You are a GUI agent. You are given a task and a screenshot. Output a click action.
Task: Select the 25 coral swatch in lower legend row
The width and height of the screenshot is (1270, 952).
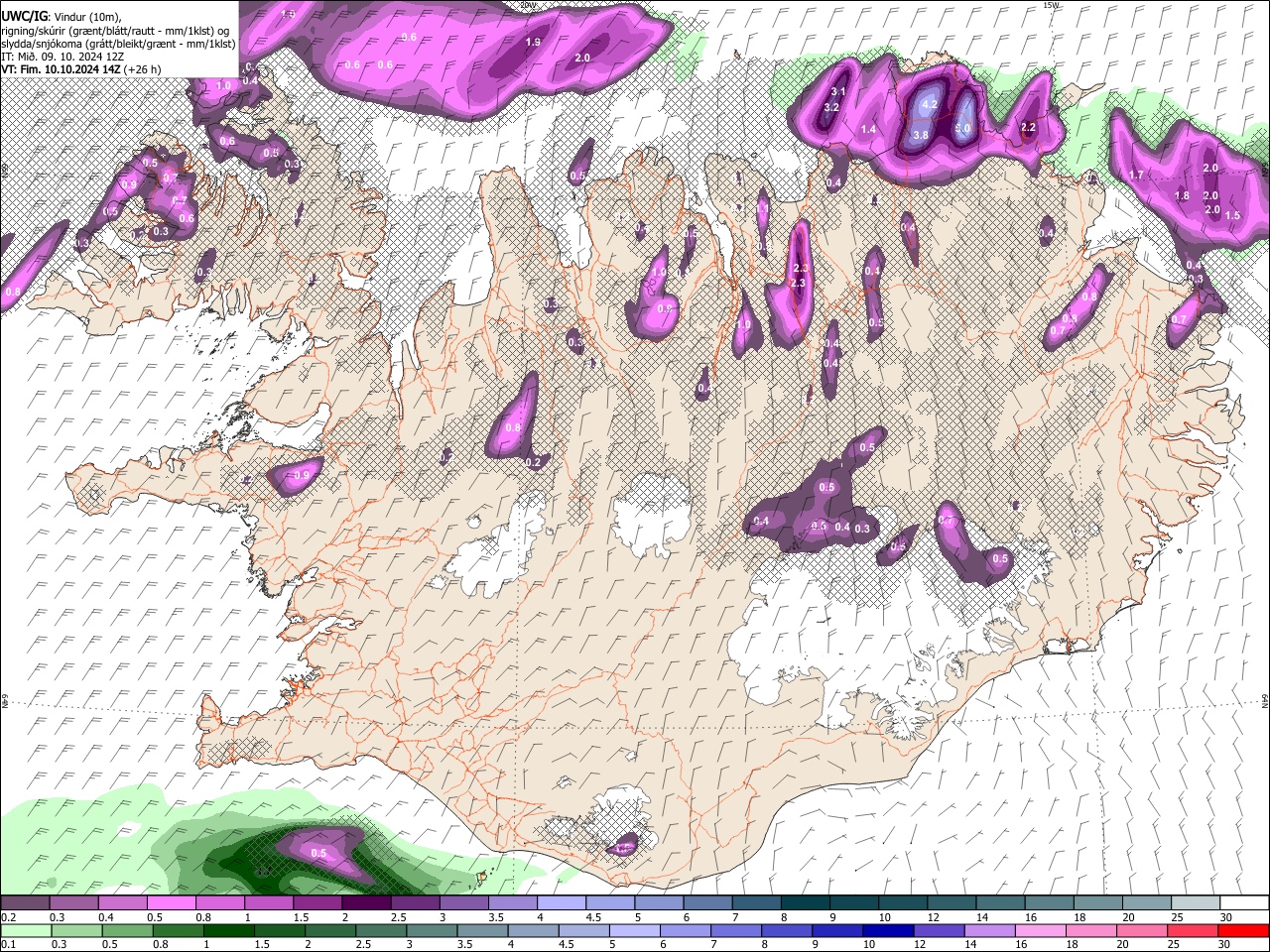coord(1191,930)
